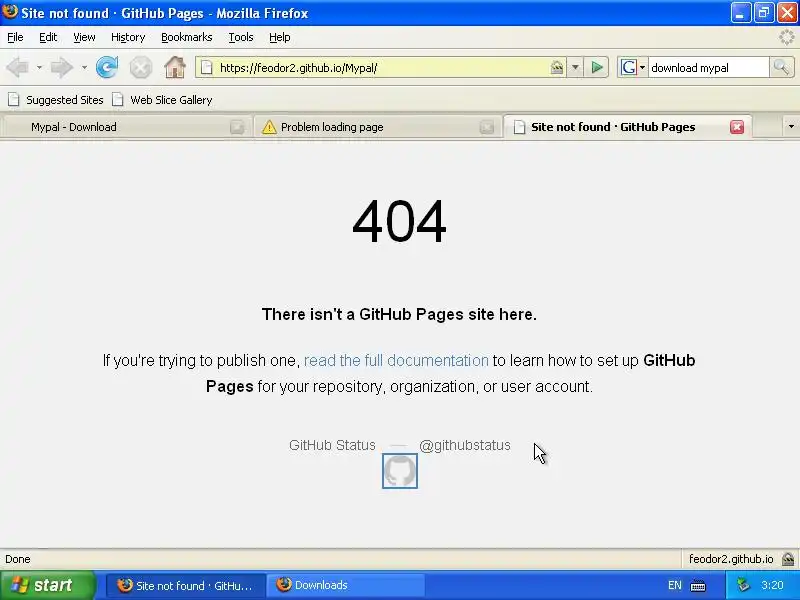Open the Help menu
Screen dimensions: 800x600
[x=280, y=37]
